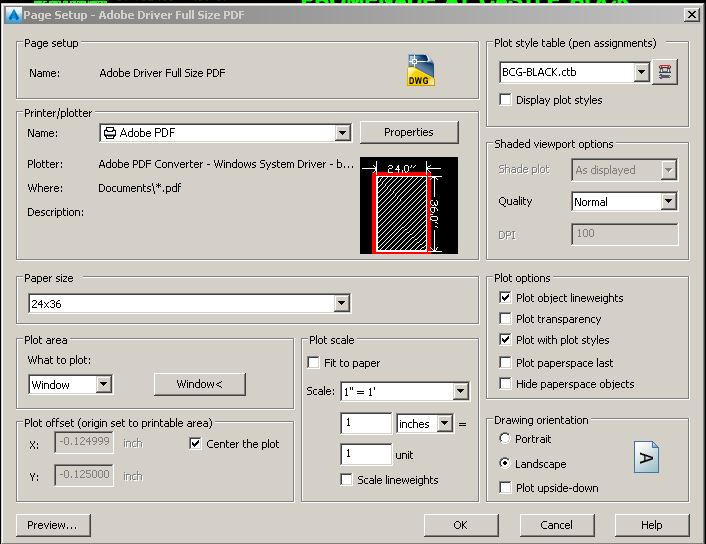Click the landscape orientation page icon
Screen dimensions: 706x544
[646, 457]
